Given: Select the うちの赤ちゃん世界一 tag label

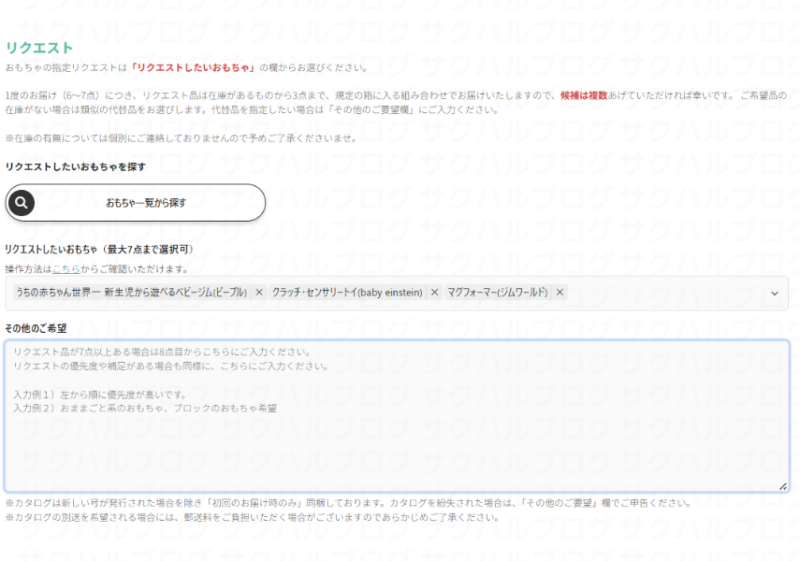Looking at the screenshot, I should 130,293.
